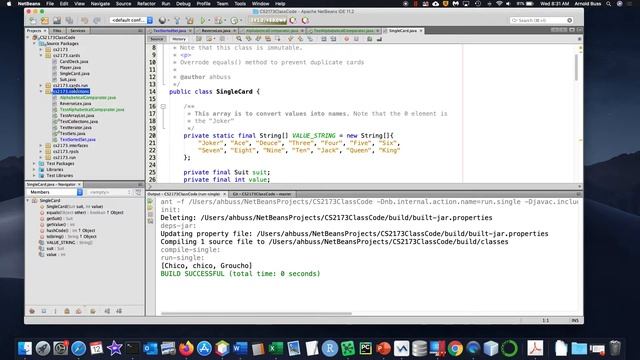Expand the cs2173.interfaces package
The width and height of the screenshot is (640, 360).
point(41,145)
